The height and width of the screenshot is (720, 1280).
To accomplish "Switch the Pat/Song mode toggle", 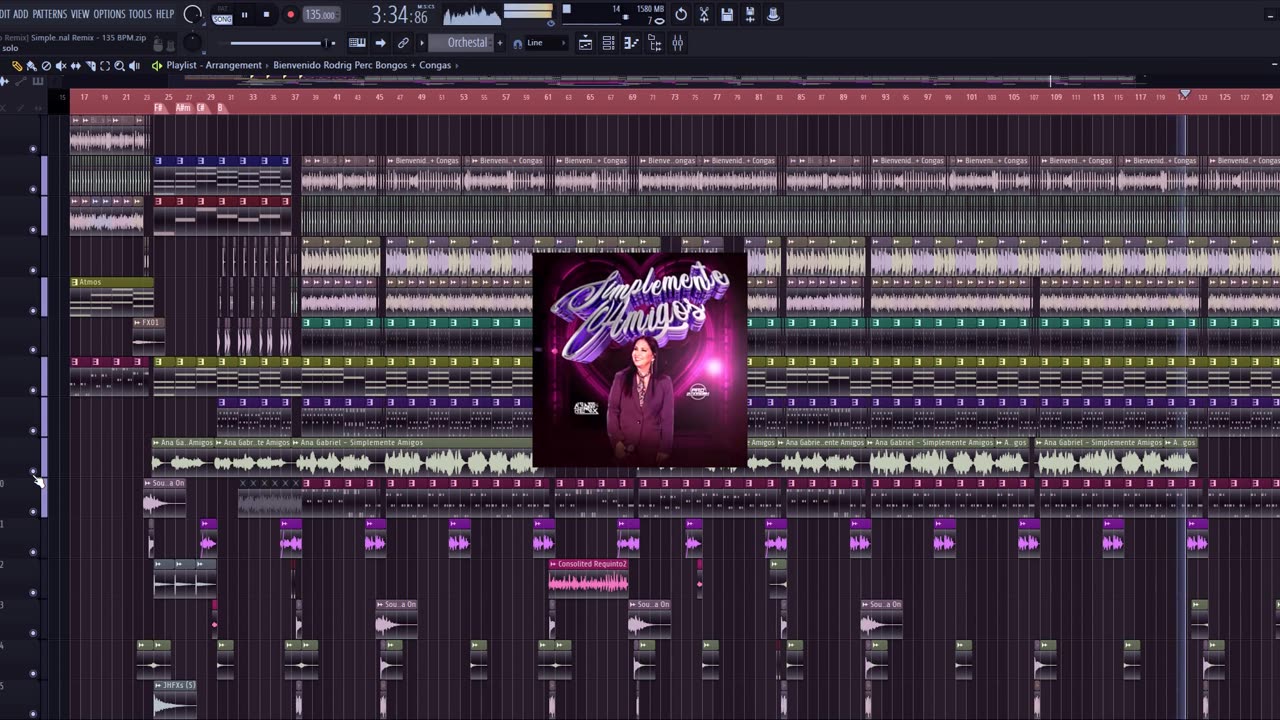I will tap(222, 15).
